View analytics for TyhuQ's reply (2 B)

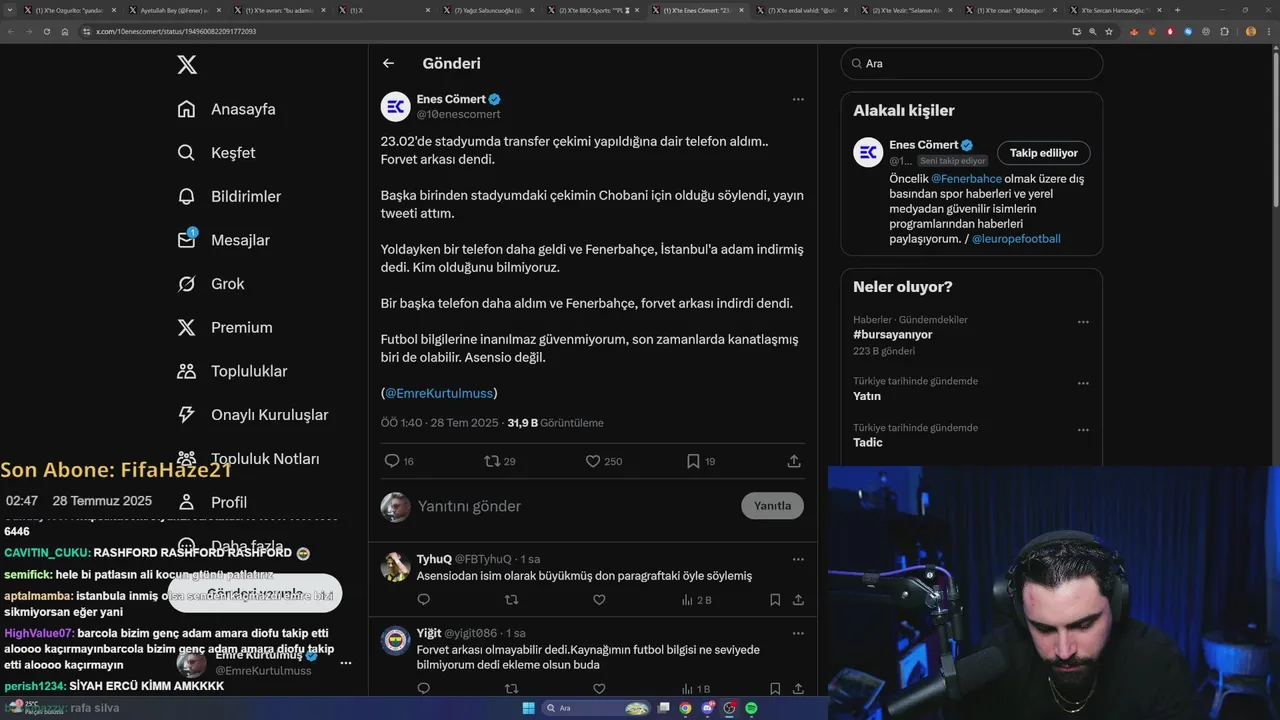pyautogui.click(x=696, y=600)
